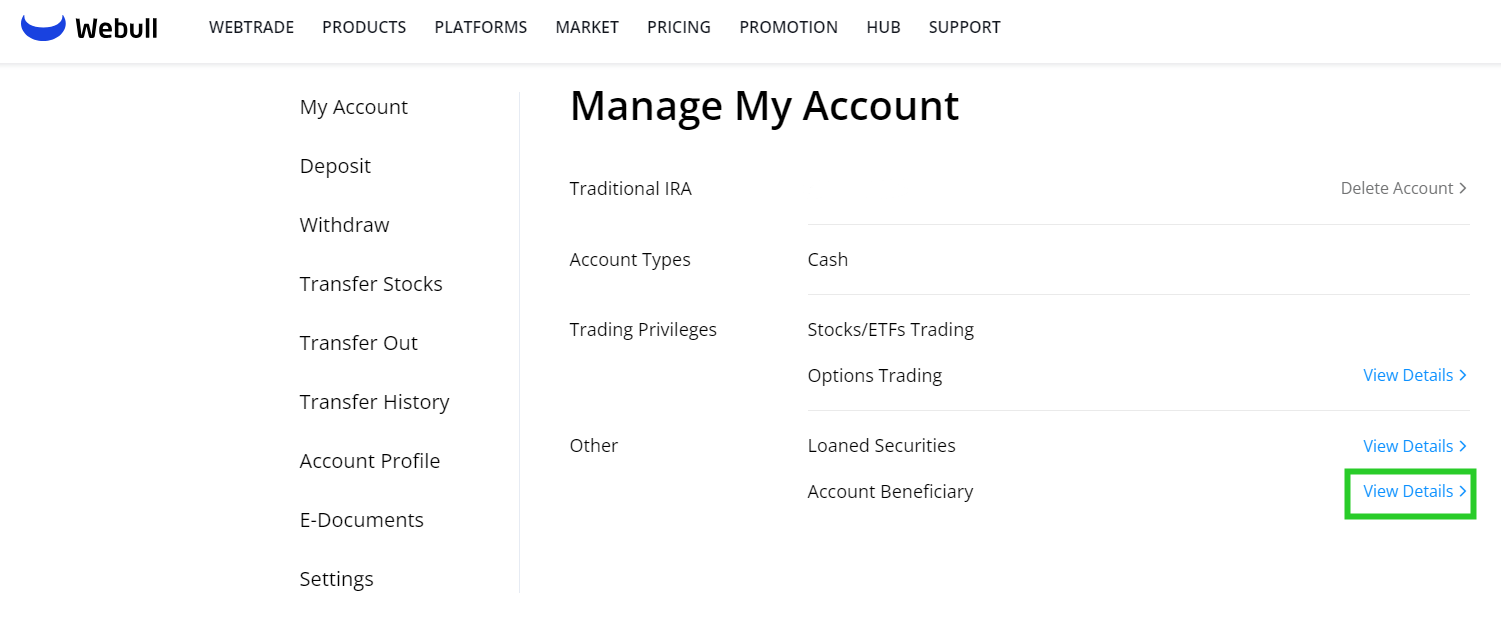Viewport: 1501px width, 617px height.
Task: Open Withdraw from the sidebar
Action: coord(344,225)
